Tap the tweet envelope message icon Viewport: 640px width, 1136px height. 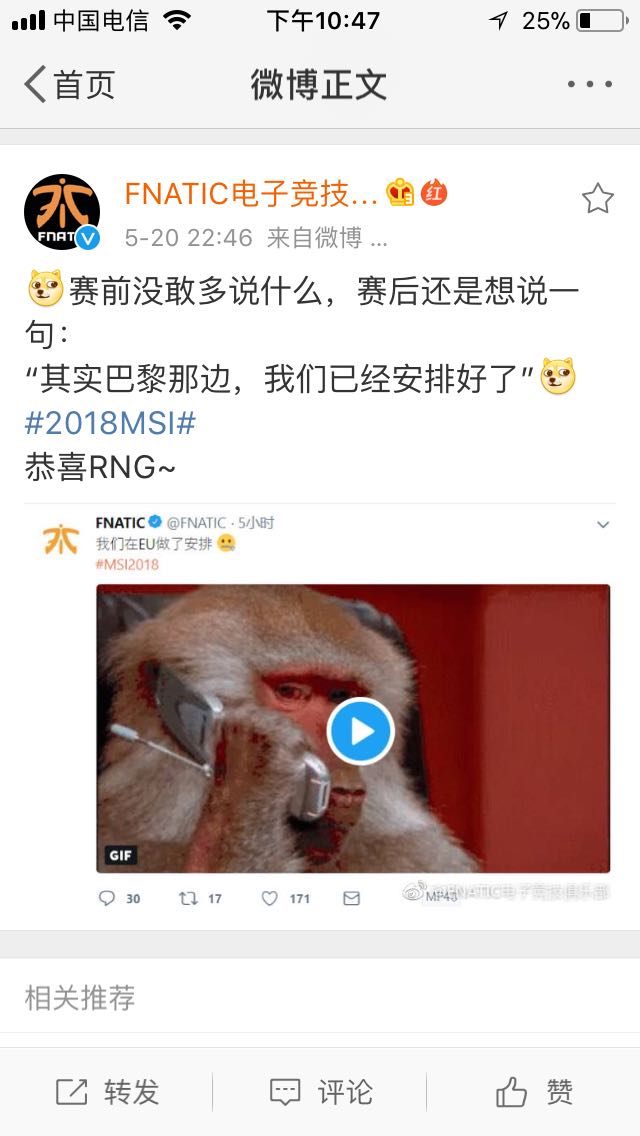pyautogui.click(x=352, y=898)
